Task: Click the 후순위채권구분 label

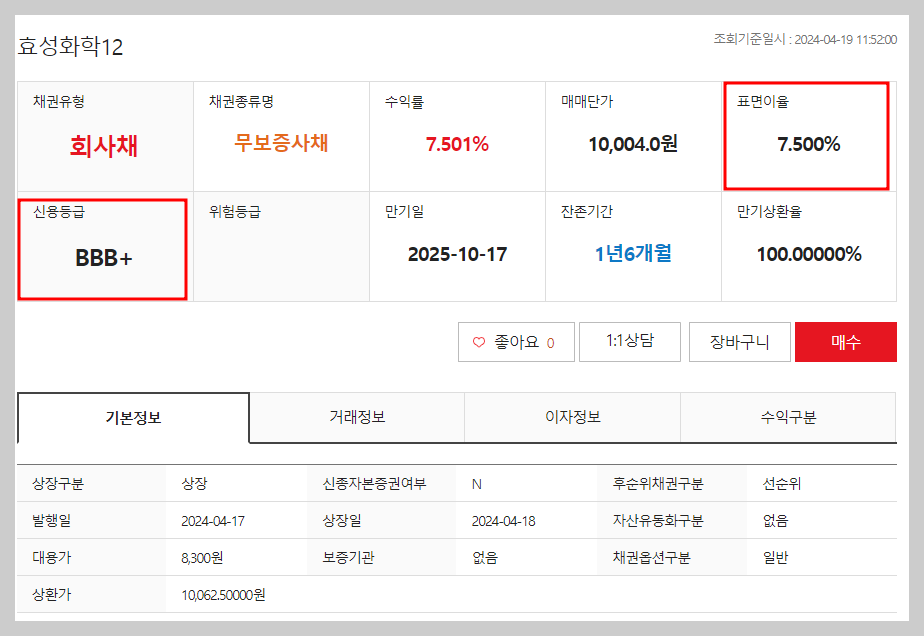Action: click(658, 484)
